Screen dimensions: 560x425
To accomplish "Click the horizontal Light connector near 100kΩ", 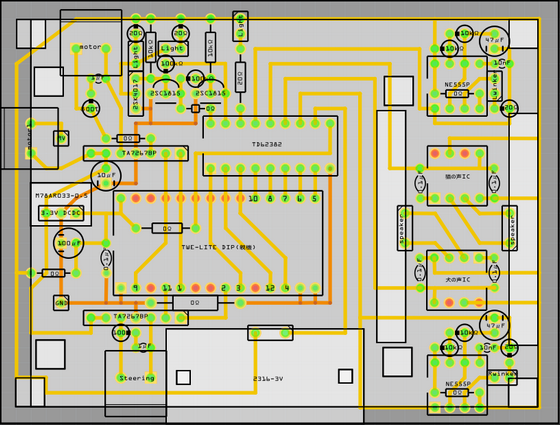I will [x=173, y=49].
